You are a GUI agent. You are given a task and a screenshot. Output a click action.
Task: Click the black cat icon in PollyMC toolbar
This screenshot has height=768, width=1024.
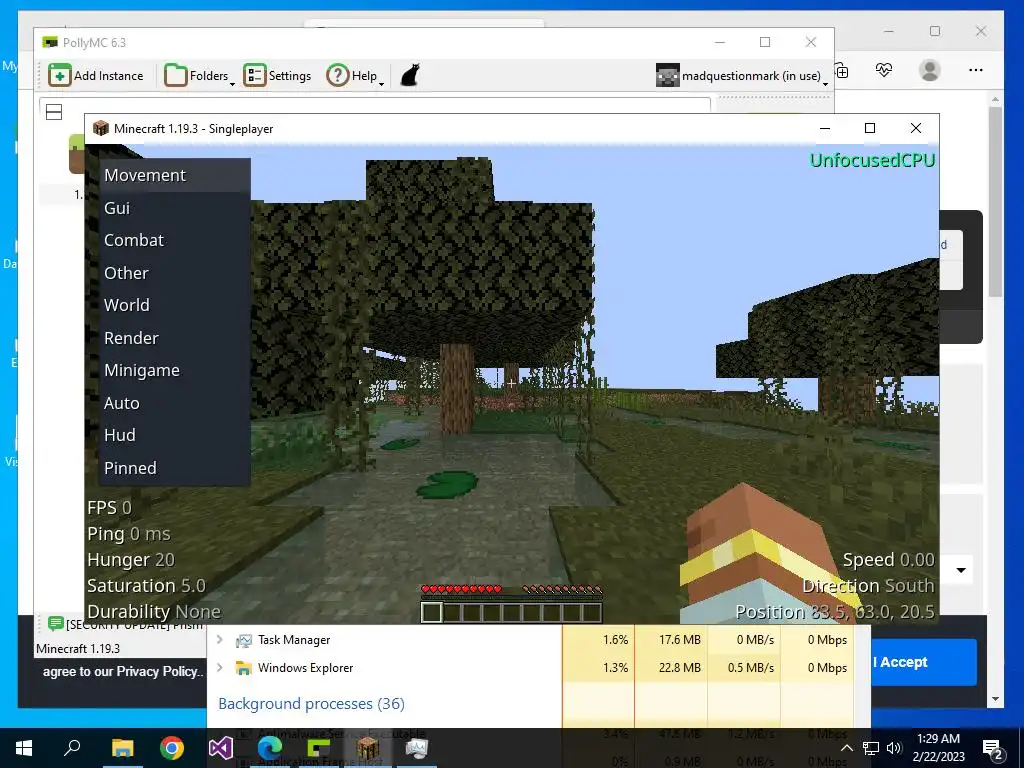point(409,76)
